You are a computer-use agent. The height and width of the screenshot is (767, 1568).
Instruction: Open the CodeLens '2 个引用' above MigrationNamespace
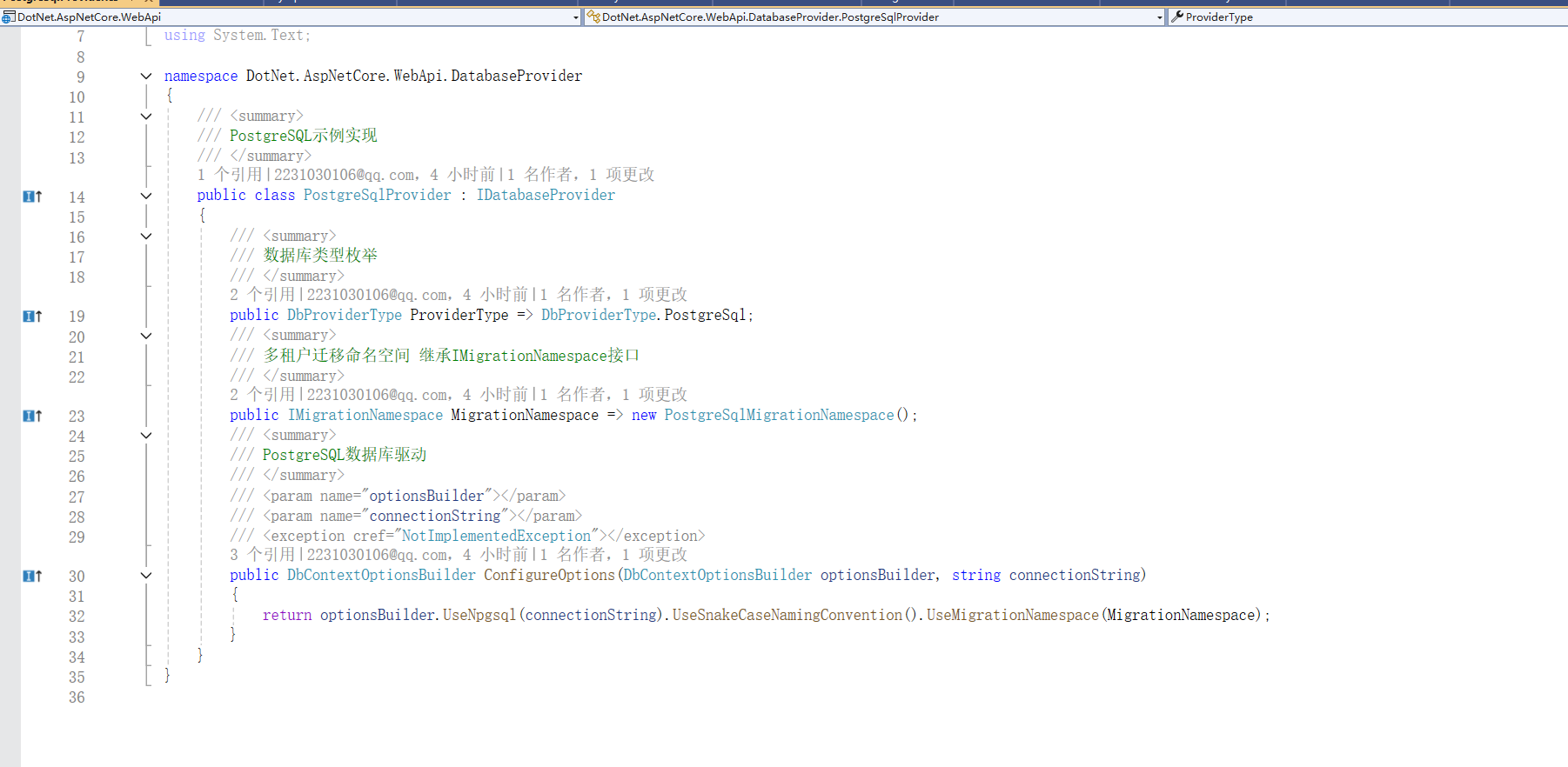(x=263, y=395)
